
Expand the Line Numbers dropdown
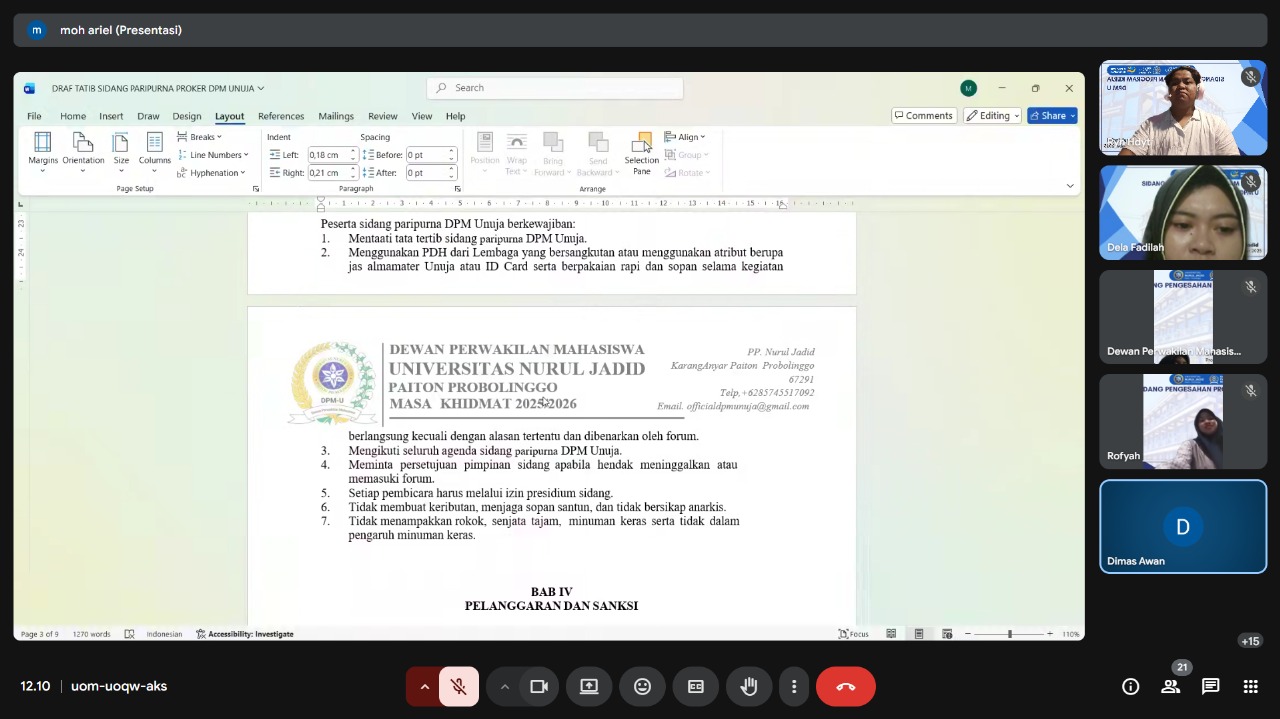coord(213,155)
